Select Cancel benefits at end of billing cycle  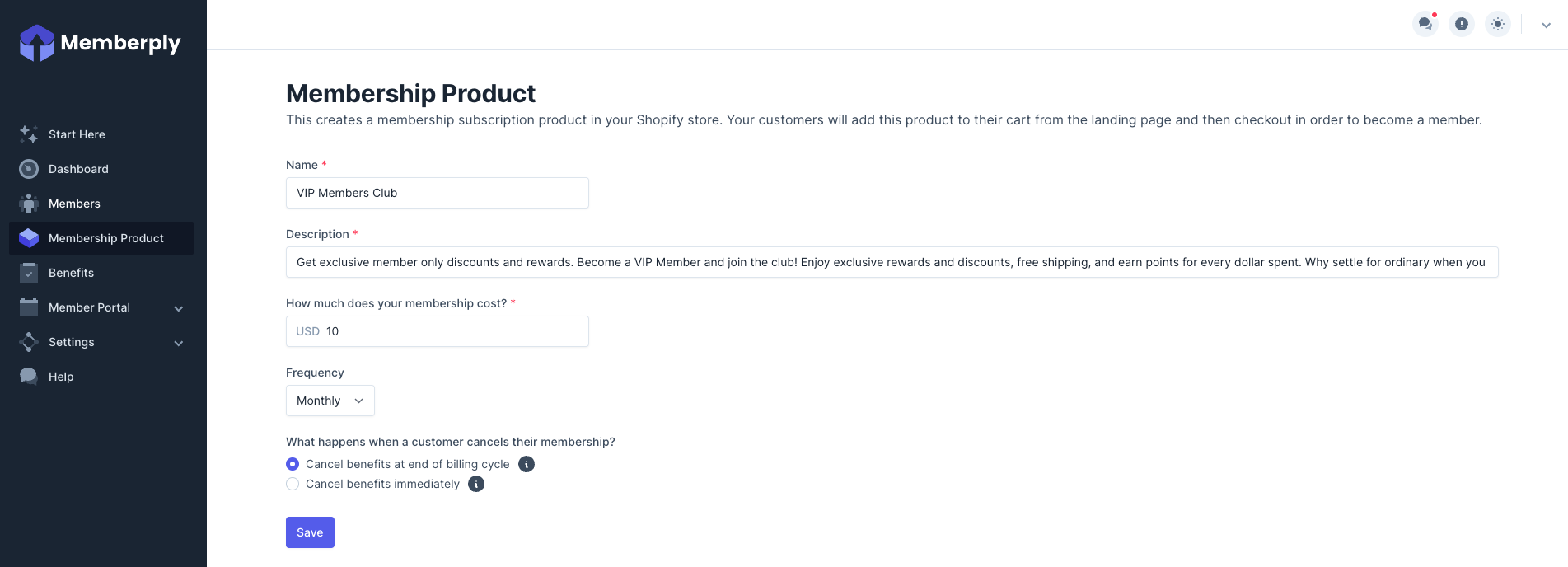coord(293,464)
